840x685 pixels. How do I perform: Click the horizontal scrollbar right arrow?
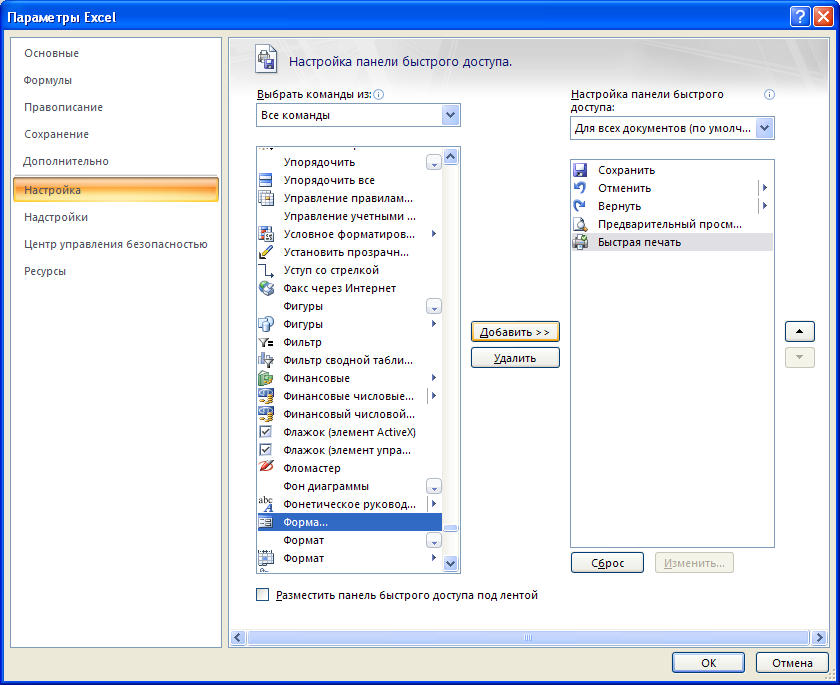pos(819,637)
